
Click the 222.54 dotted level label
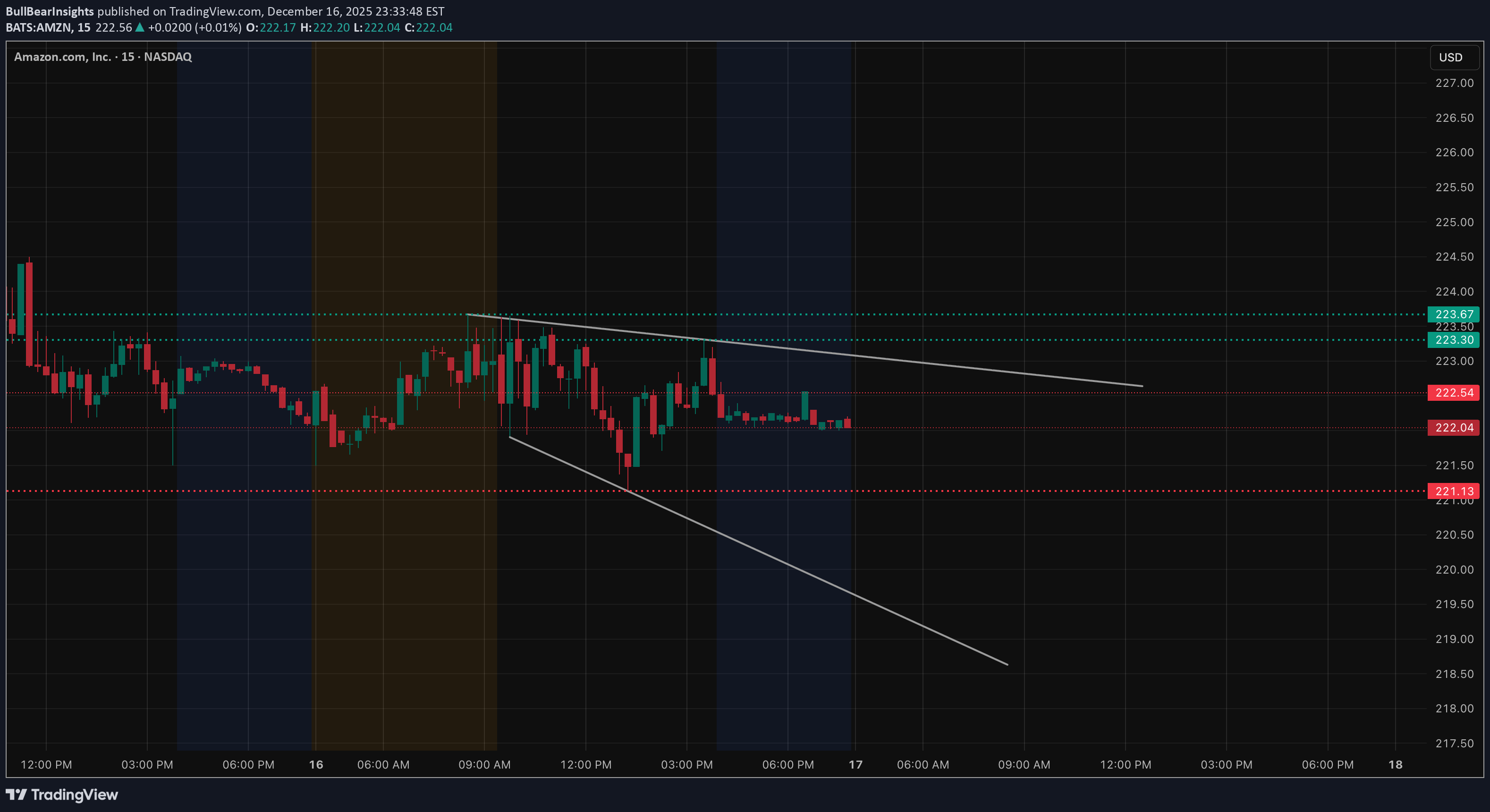coord(1454,393)
